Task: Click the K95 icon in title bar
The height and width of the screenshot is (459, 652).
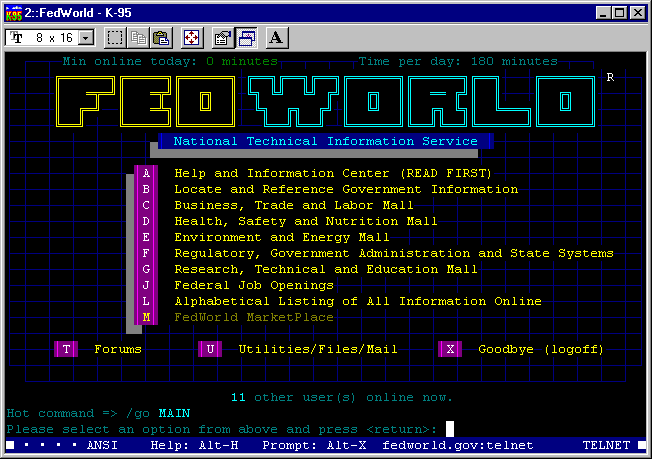Action: [14, 13]
